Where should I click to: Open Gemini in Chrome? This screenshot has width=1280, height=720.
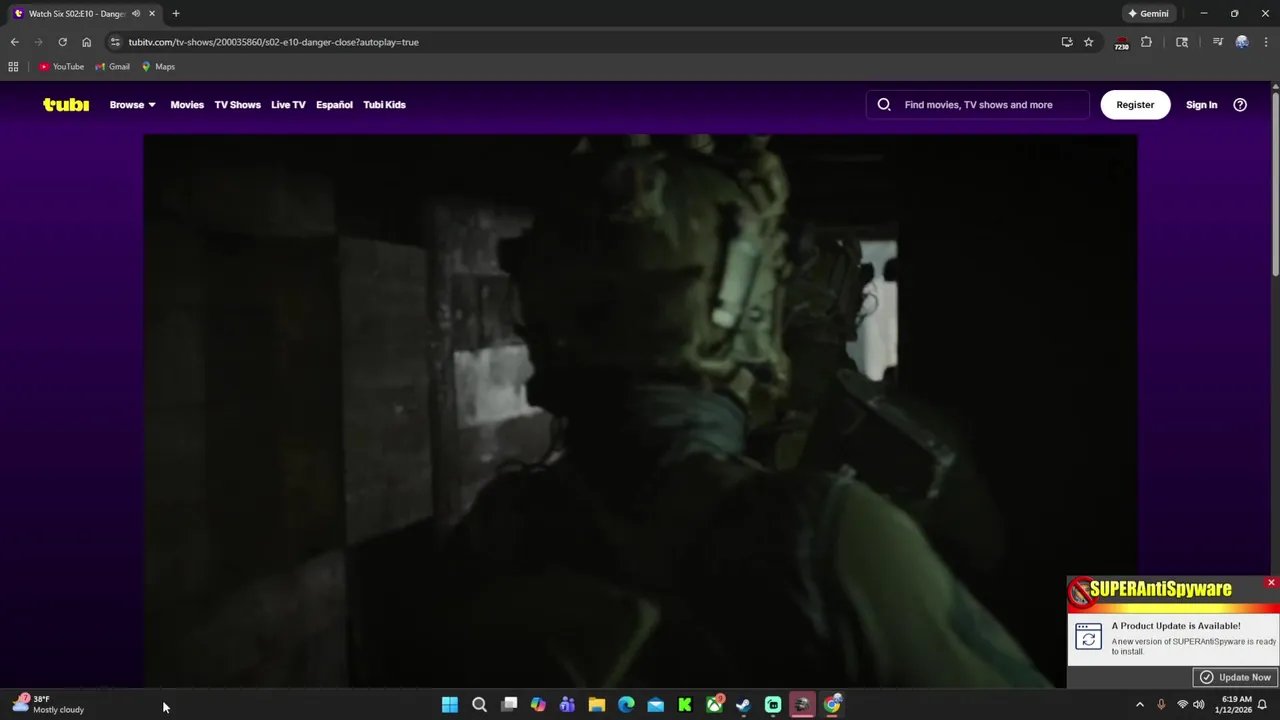[x=1148, y=14]
